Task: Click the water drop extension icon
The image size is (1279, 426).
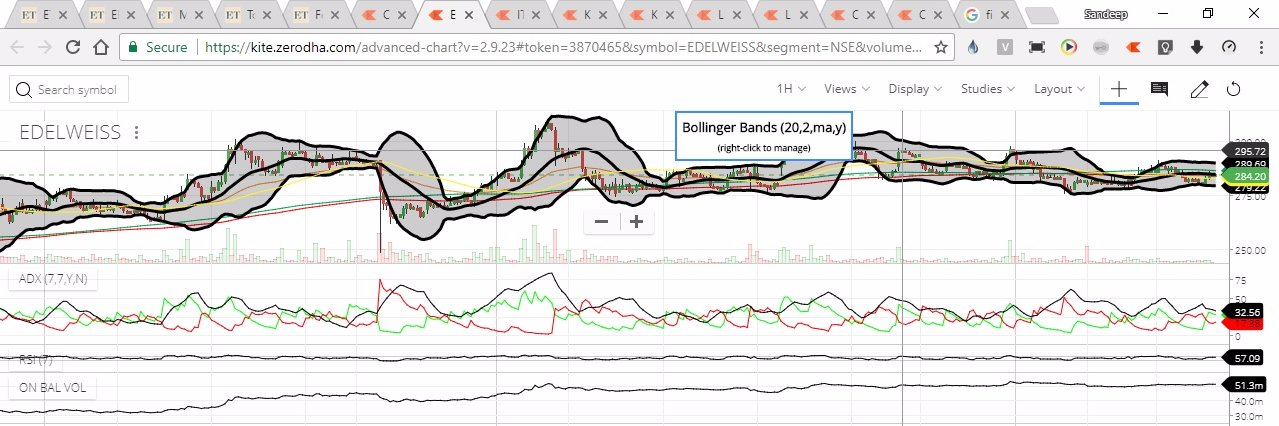Action: (x=973, y=47)
